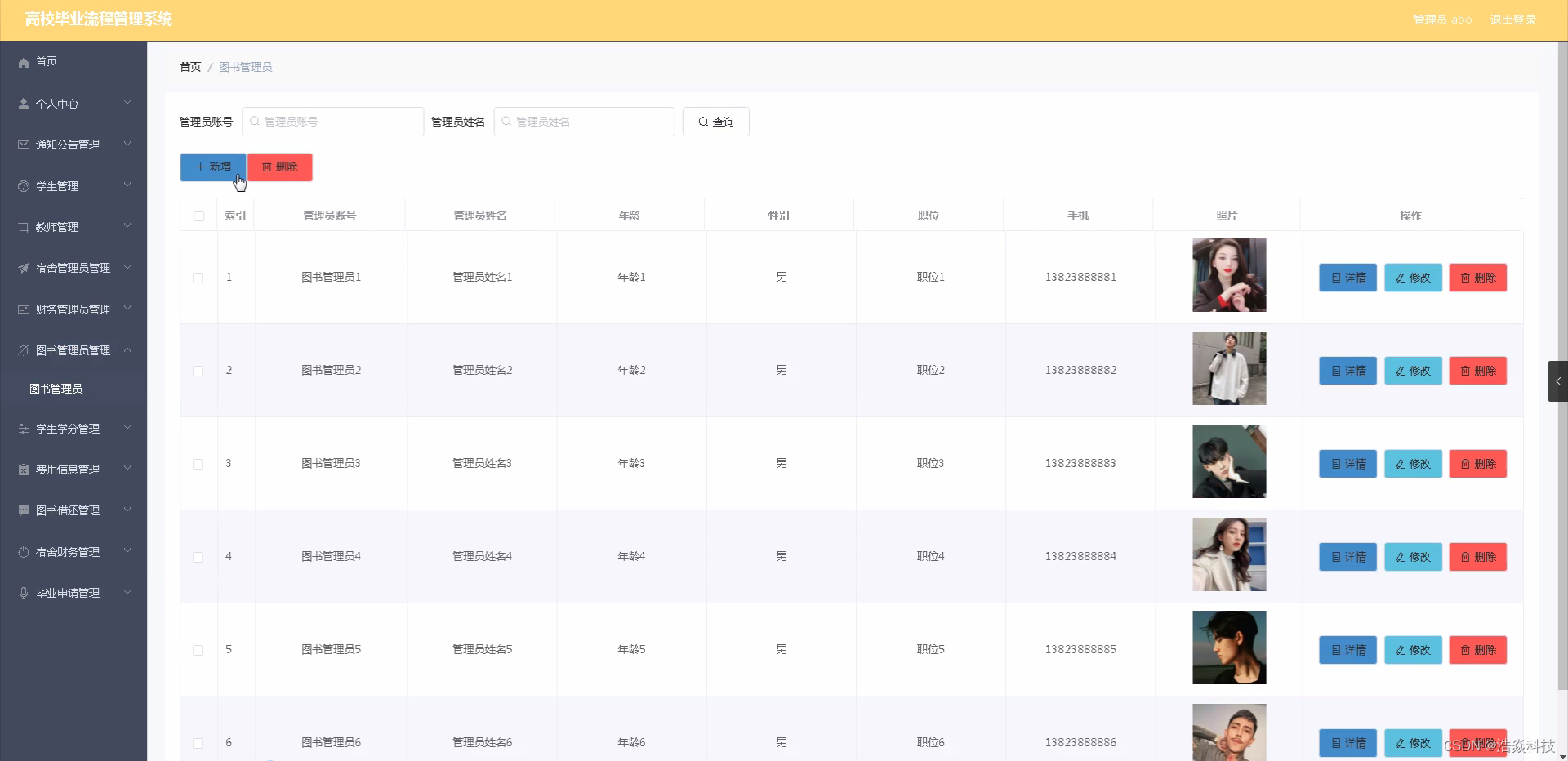1568x761 pixels.
Task: Click 修改 button for 图书管理员2
Action: click(x=1413, y=371)
